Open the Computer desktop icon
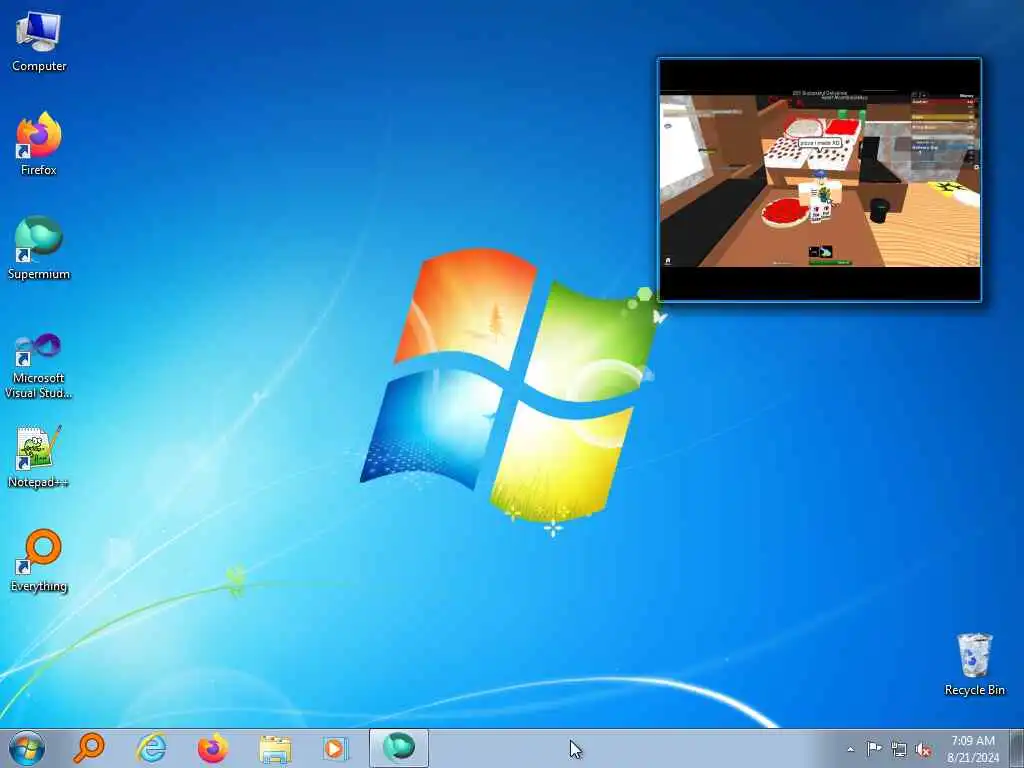 click(39, 42)
